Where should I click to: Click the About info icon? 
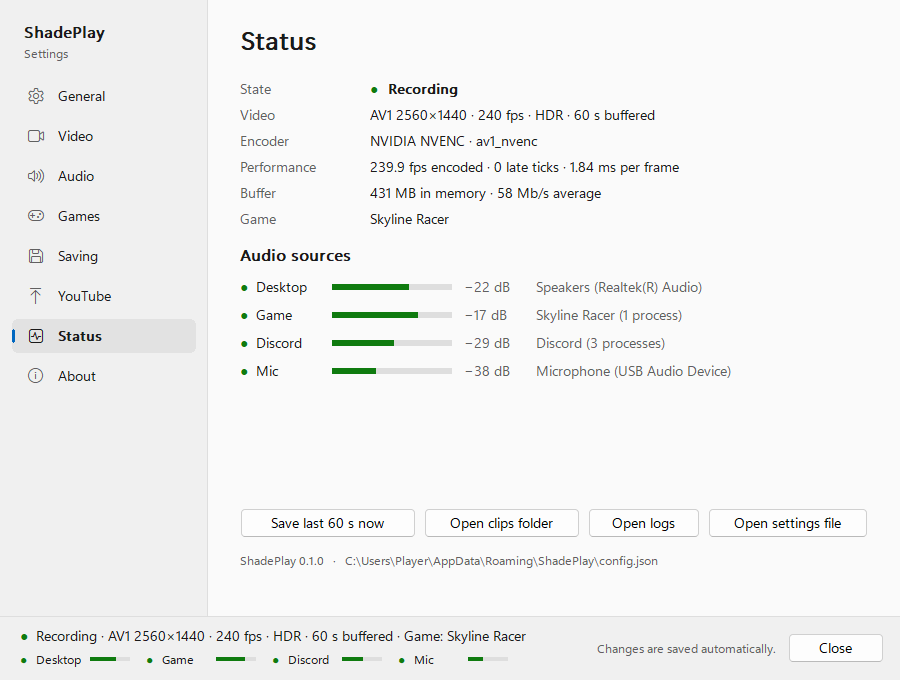pos(36,376)
